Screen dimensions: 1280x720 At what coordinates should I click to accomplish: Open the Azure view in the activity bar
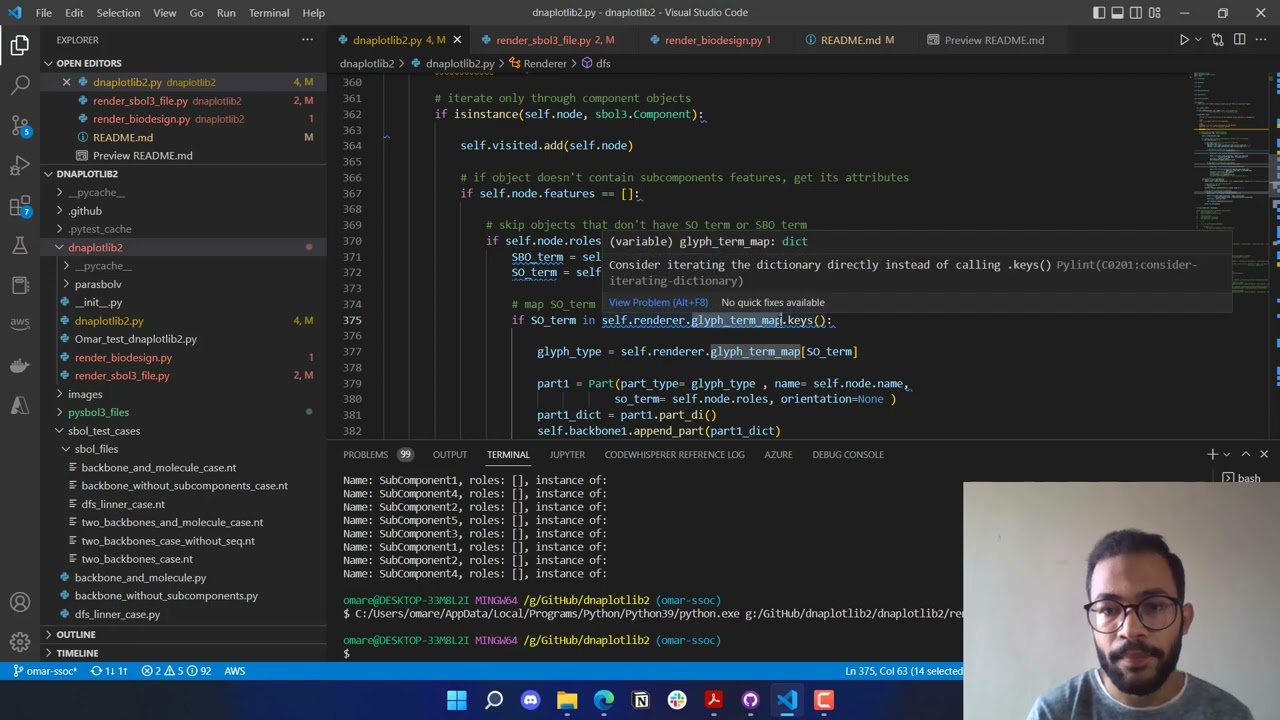point(20,405)
